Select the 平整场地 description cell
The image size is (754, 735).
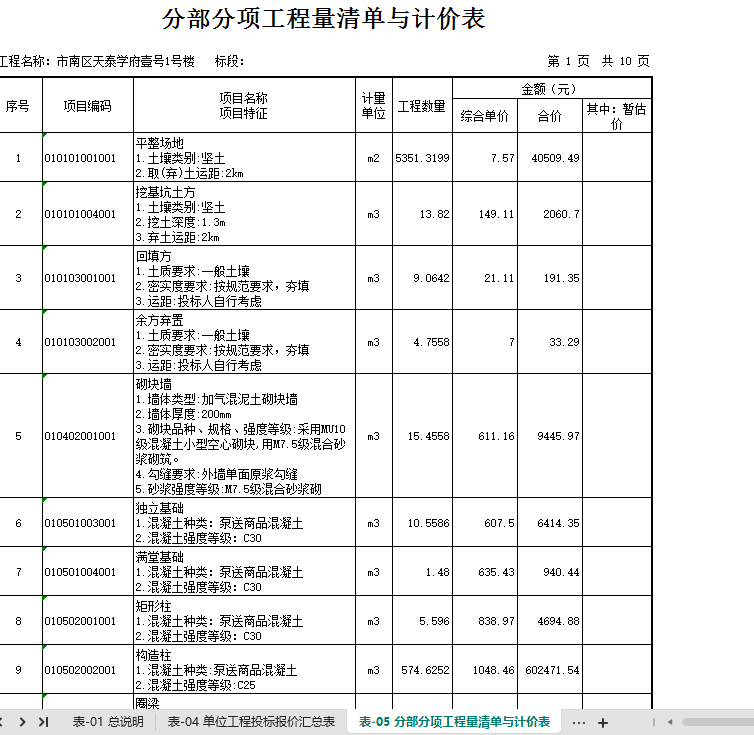(244, 158)
